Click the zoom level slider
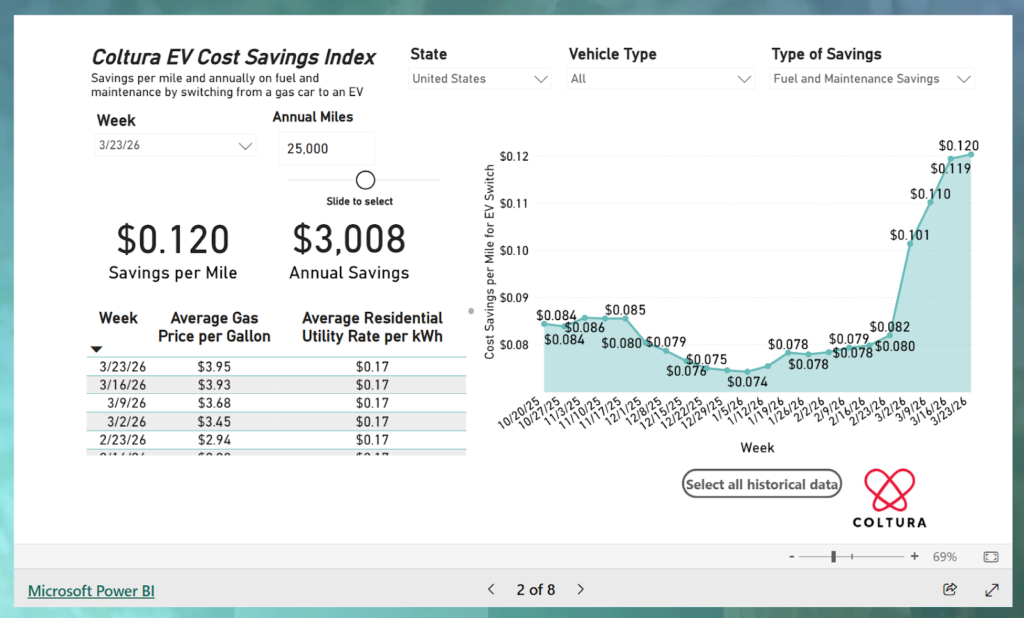Screen dimensions: 1024x618 click(834, 556)
